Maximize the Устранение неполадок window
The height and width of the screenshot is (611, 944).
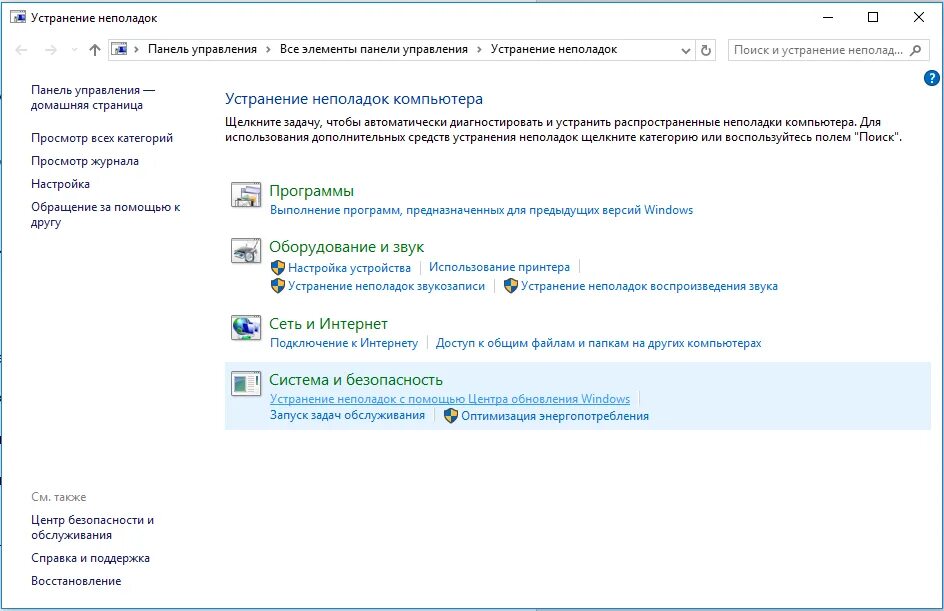pyautogui.click(x=873, y=17)
